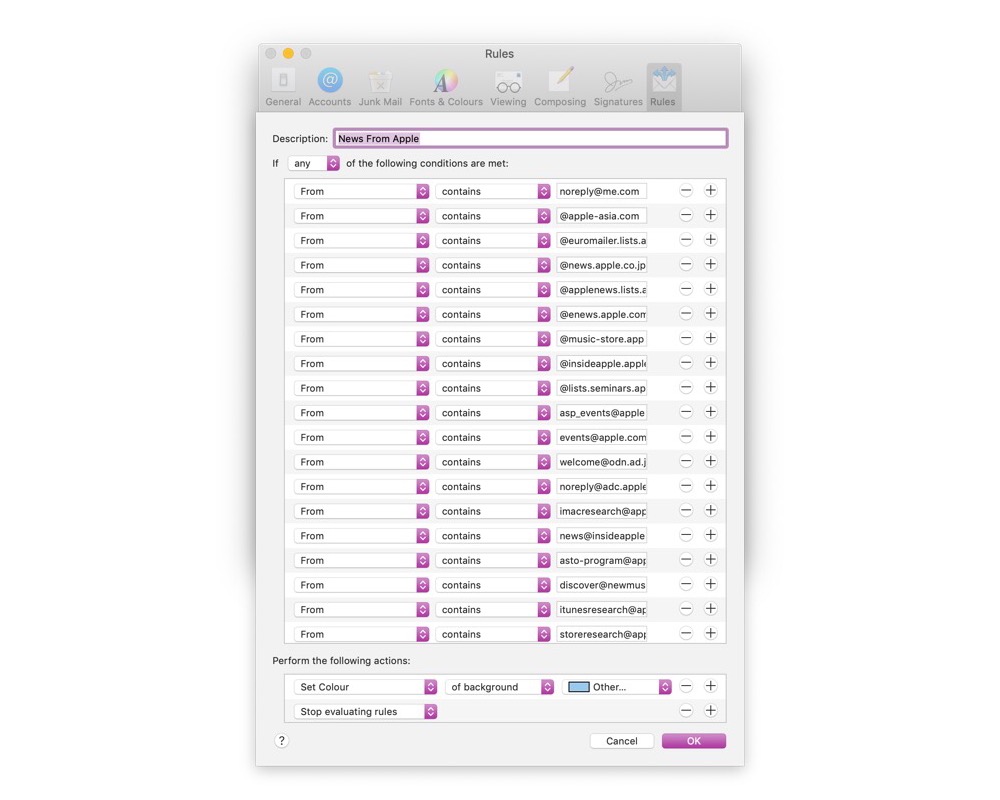Open the Stop evaluating rules dropdown
Screen dimensions: 1000x800
366,712
